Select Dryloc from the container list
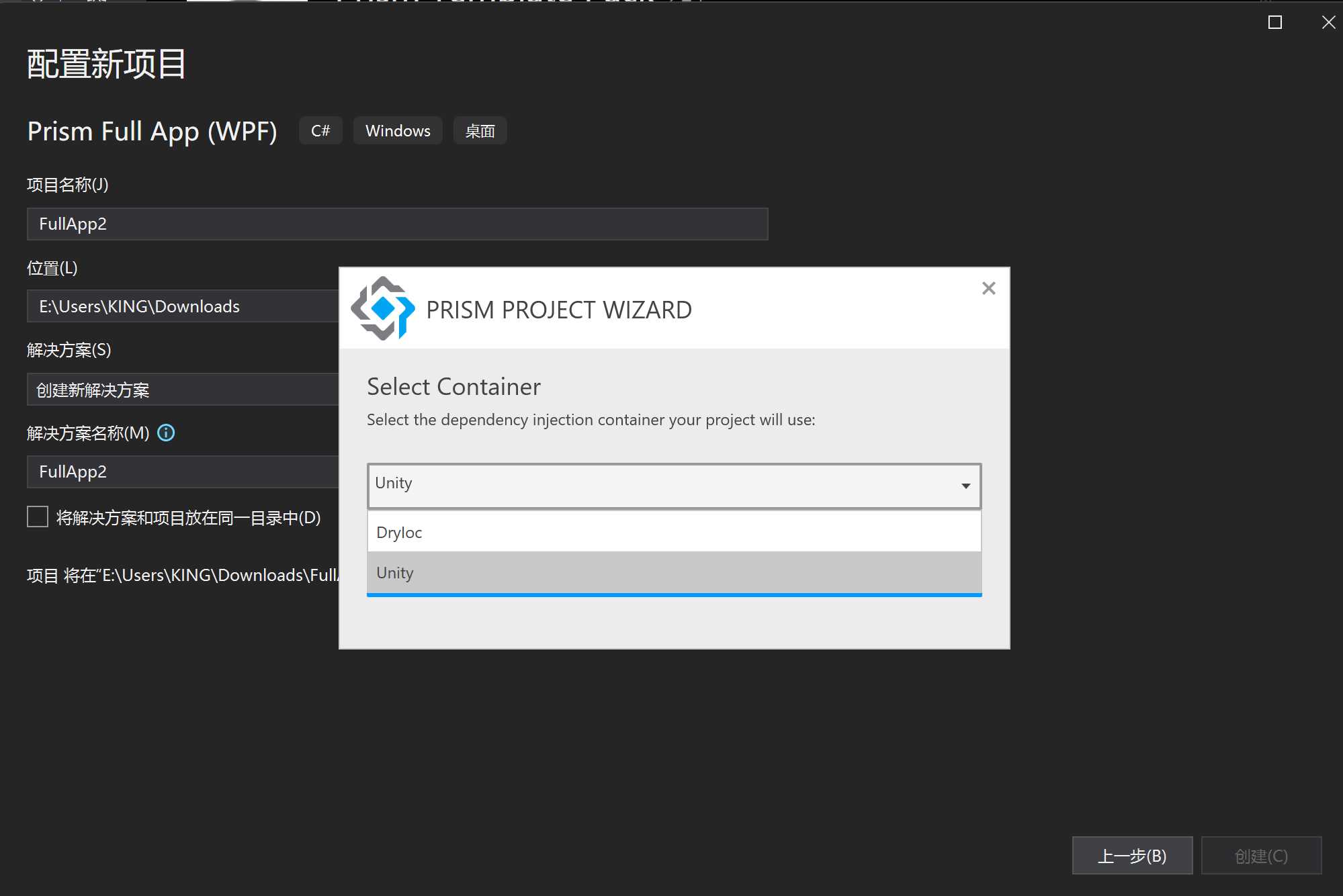1343x896 pixels. click(x=674, y=533)
